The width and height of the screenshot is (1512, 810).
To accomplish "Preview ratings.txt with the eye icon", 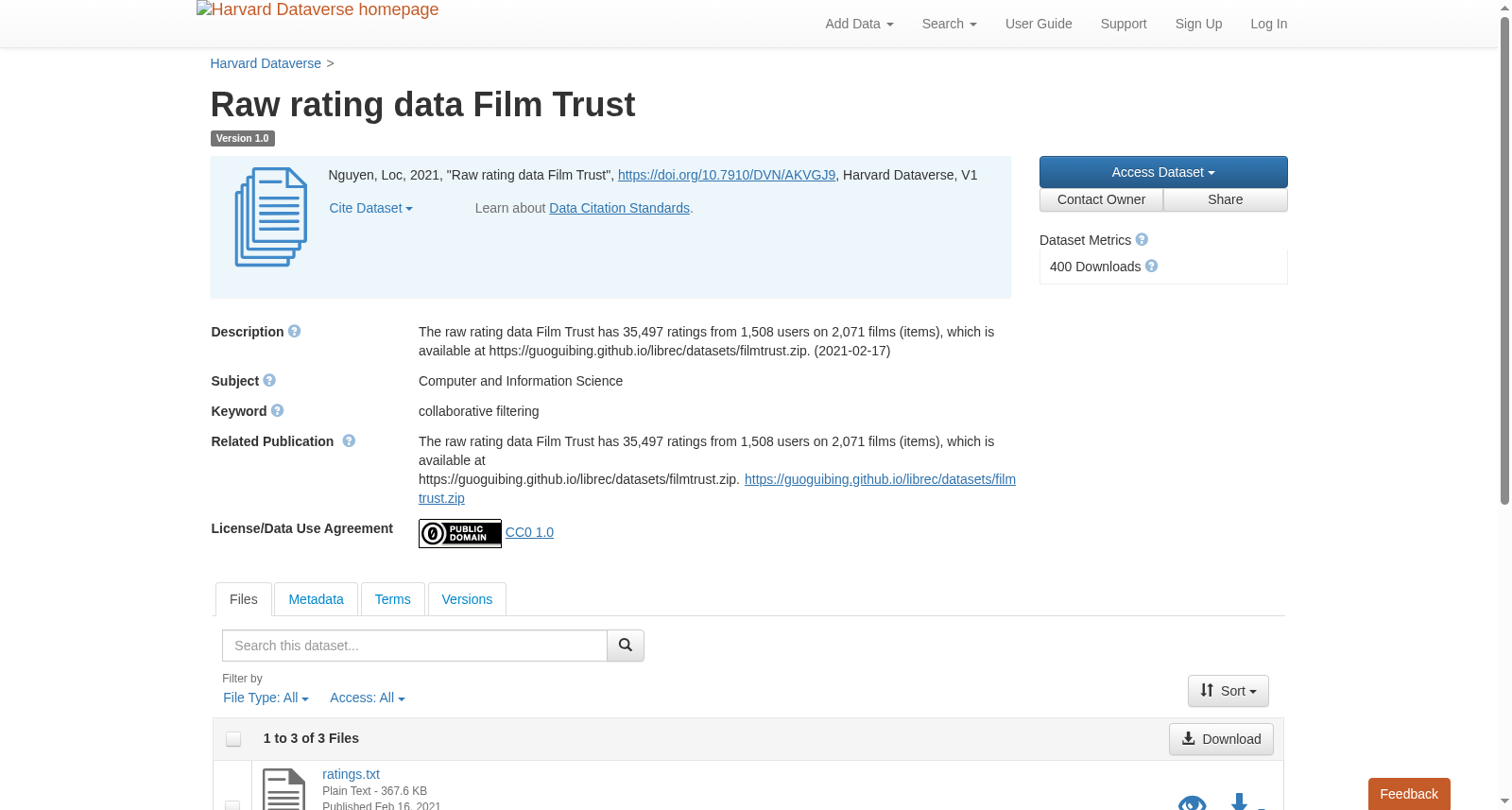I will [1193, 803].
